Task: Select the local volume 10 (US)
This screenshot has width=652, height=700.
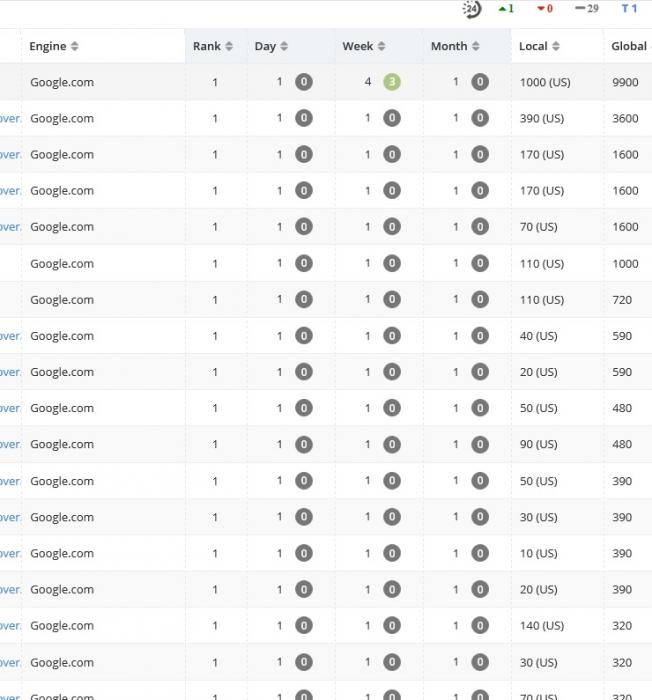Action: tap(539, 553)
